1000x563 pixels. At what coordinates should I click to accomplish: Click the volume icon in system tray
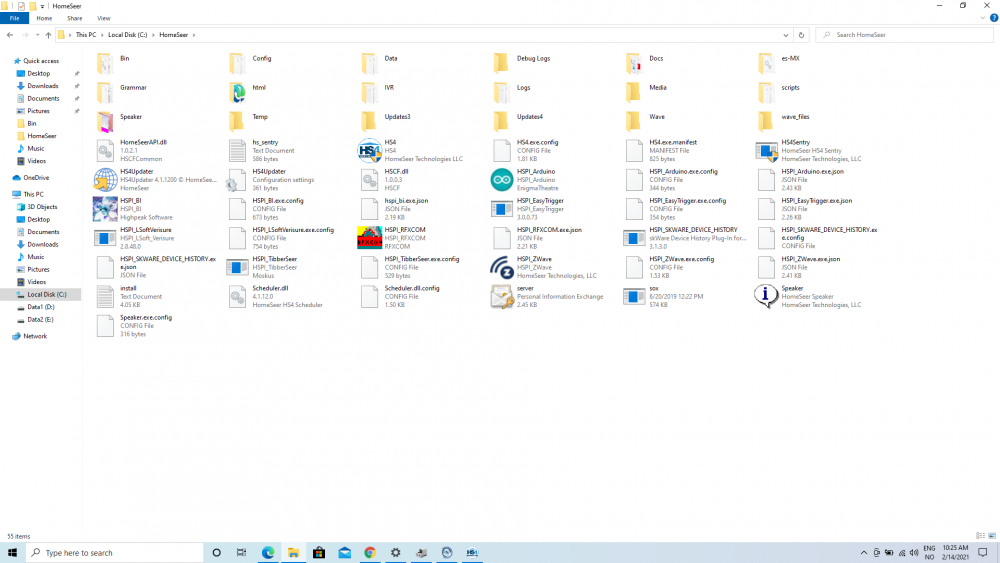click(x=914, y=553)
